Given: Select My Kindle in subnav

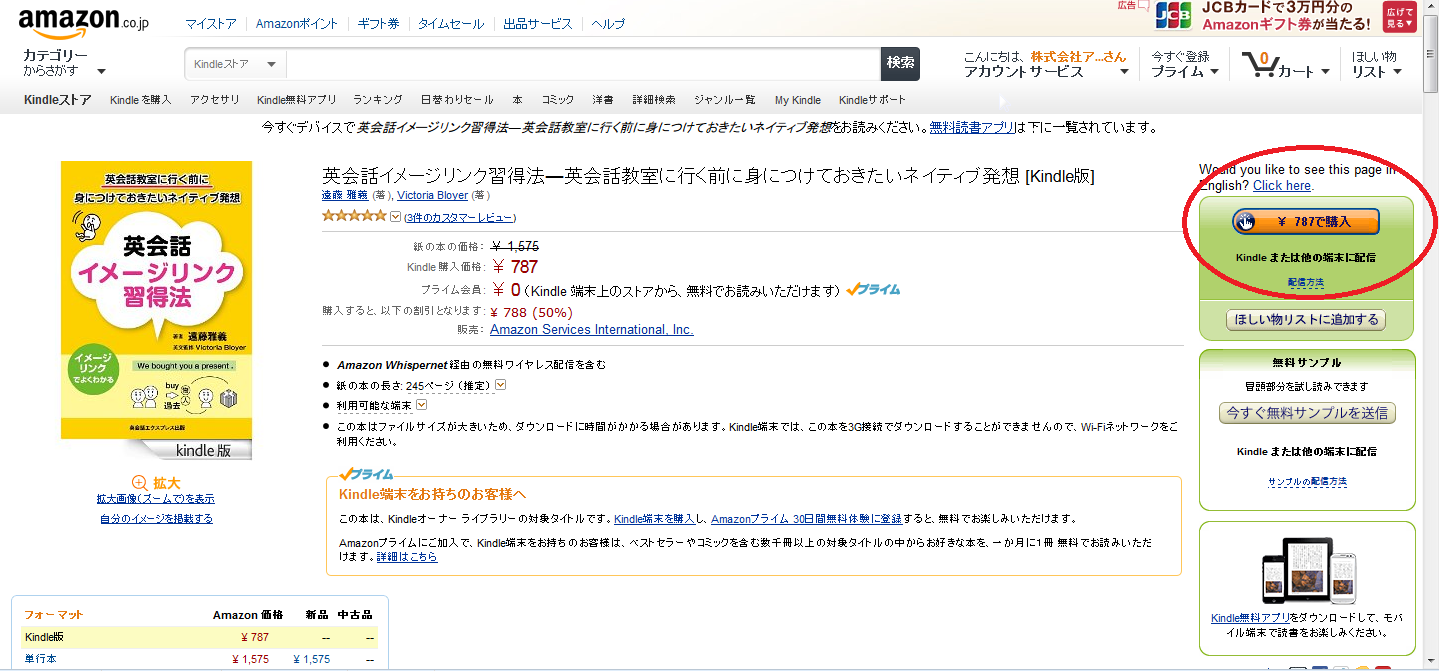Looking at the screenshot, I should [798, 100].
